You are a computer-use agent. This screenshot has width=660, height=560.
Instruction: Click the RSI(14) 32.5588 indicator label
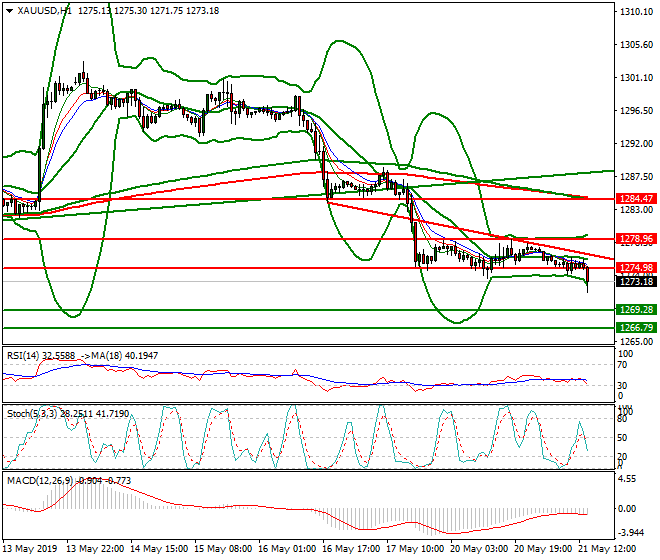[42, 356]
